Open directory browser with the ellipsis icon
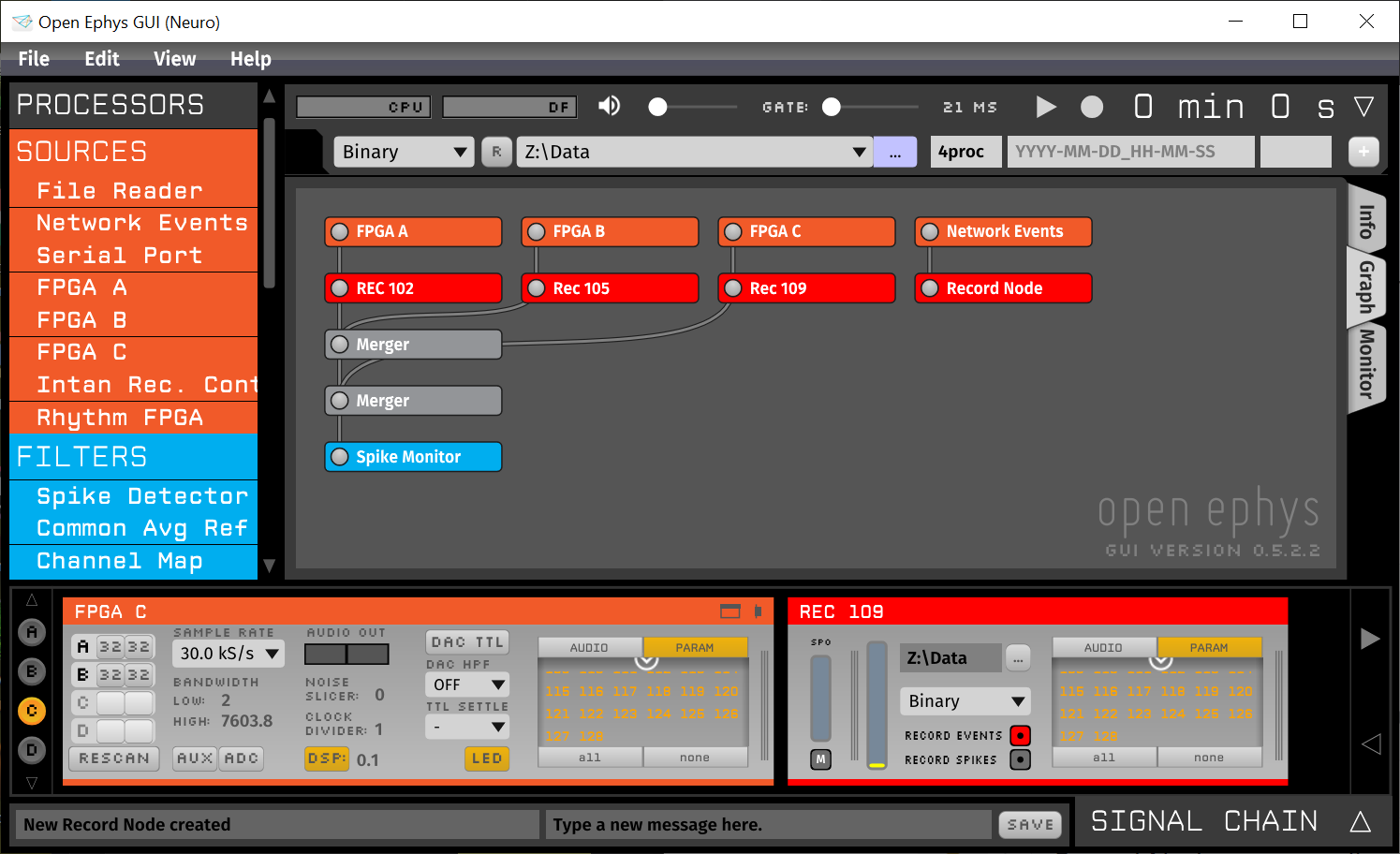The width and height of the screenshot is (1400, 854). 895,151
